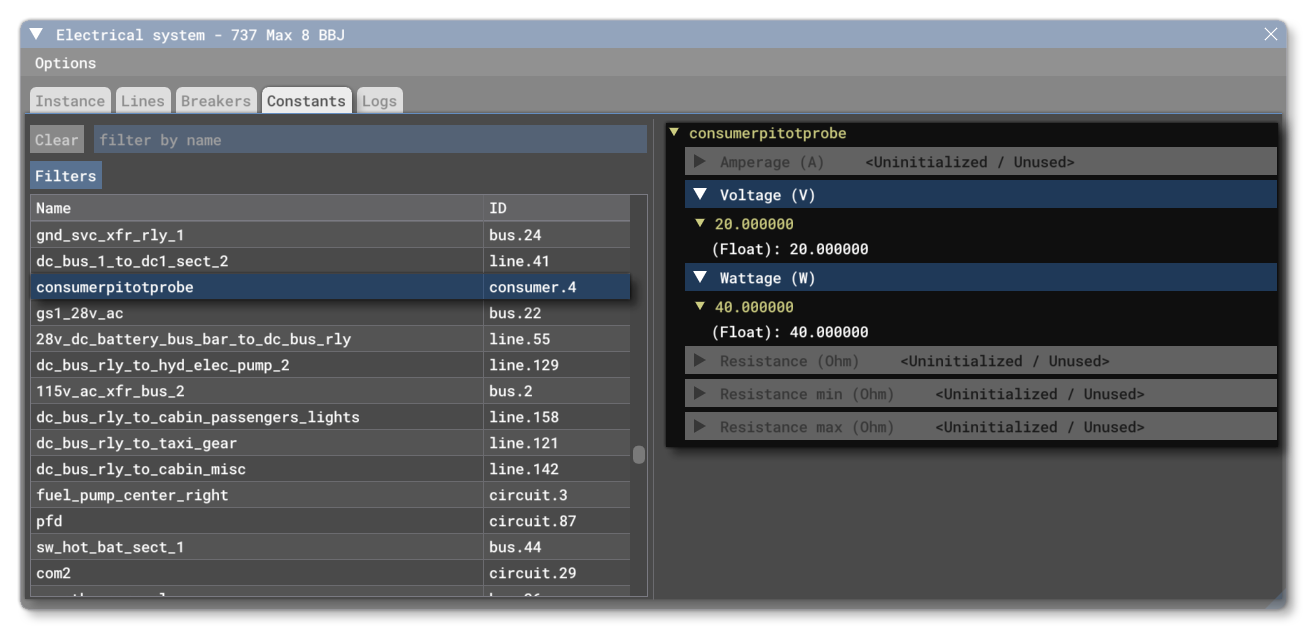Screen dimensions: 1307x630
Task: Switch to the Logs tab
Action: point(378,100)
